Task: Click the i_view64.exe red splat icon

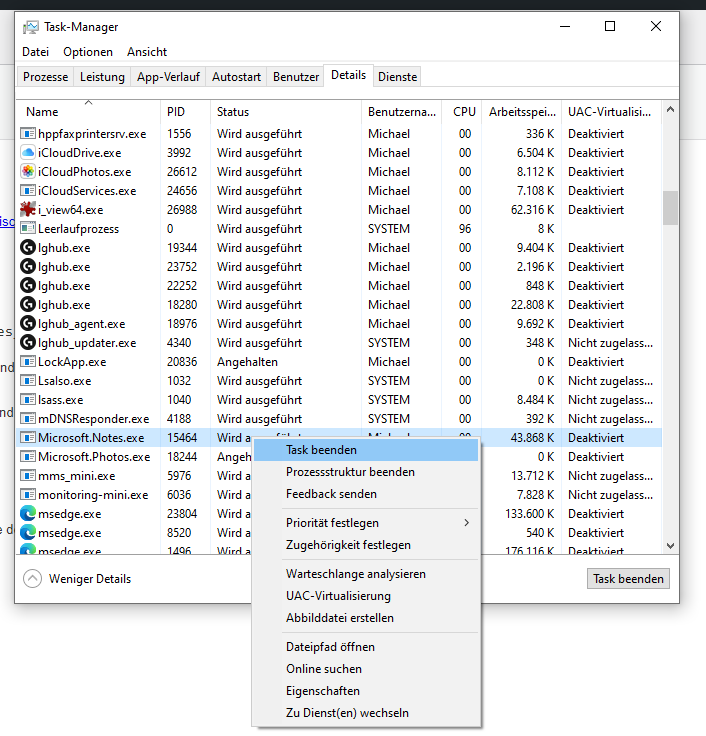Action: (x=28, y=209)
